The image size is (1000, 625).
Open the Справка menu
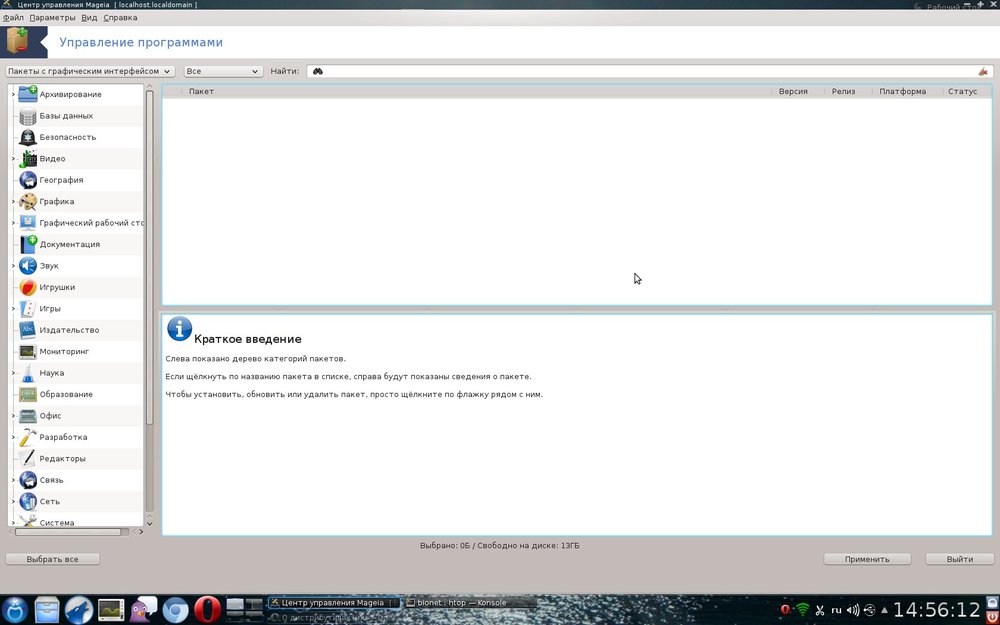click(120, 18)
